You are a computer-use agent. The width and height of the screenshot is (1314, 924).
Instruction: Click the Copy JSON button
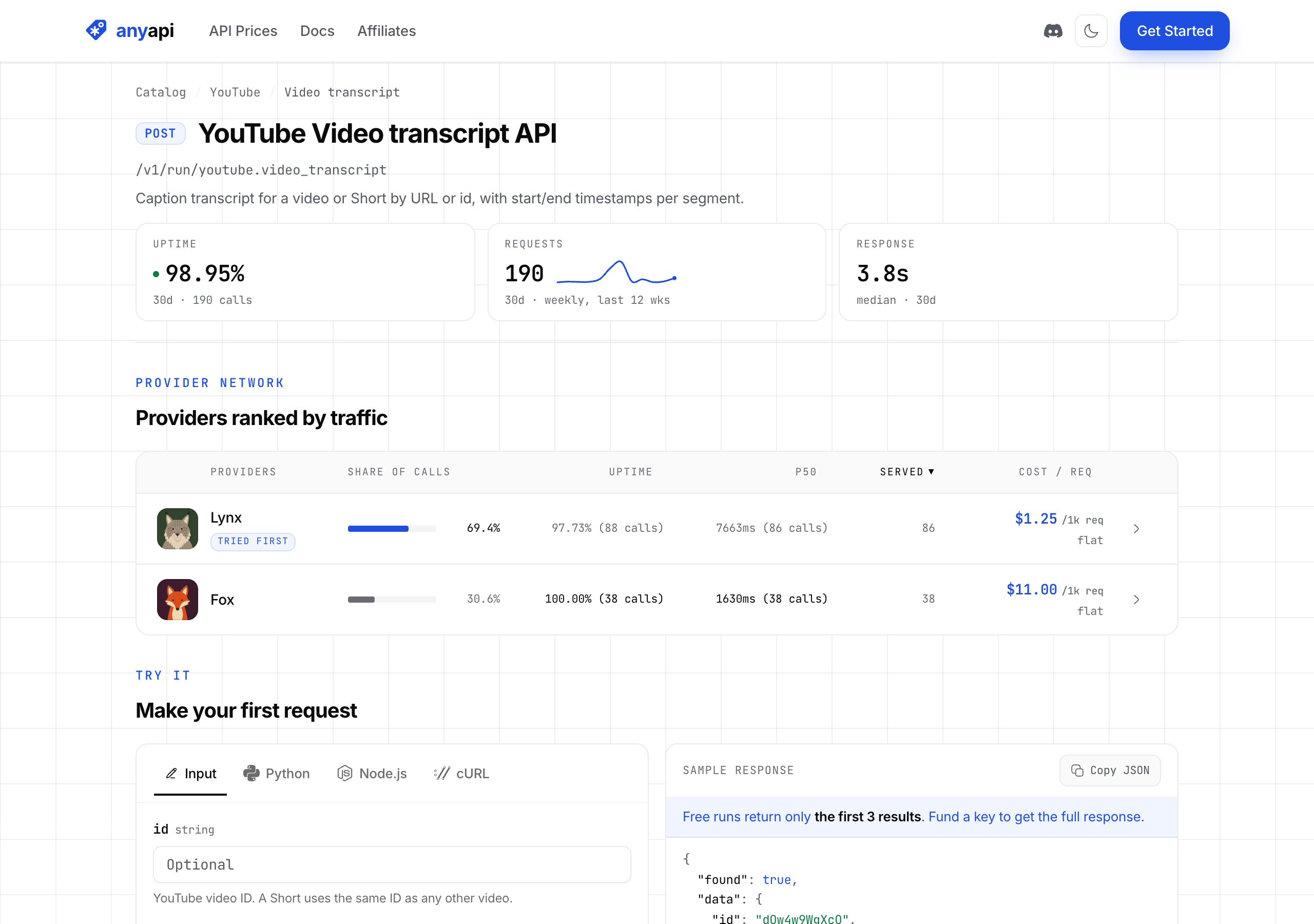tap(1110, 771)
